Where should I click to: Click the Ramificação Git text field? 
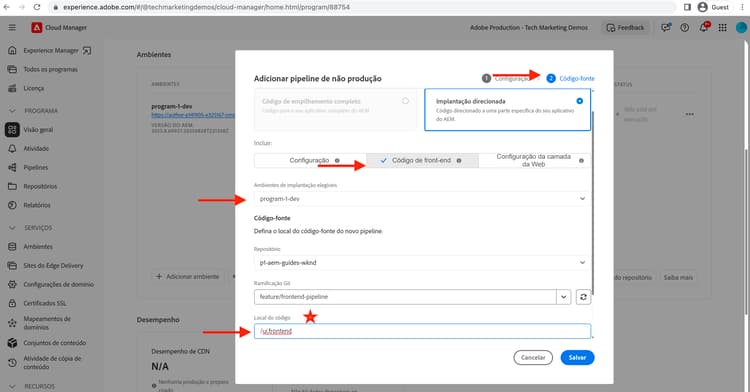coord(405,297)
